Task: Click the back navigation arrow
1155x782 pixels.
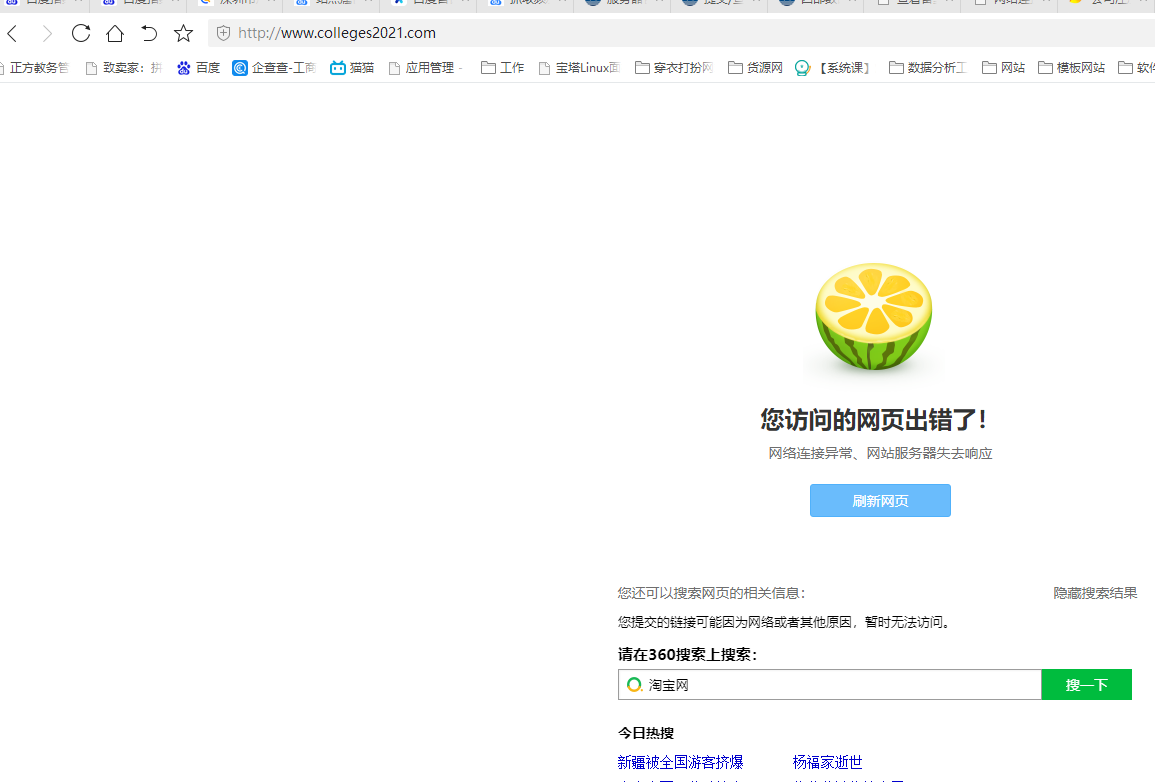Action: pyautogui.click(x=11, y=33)
